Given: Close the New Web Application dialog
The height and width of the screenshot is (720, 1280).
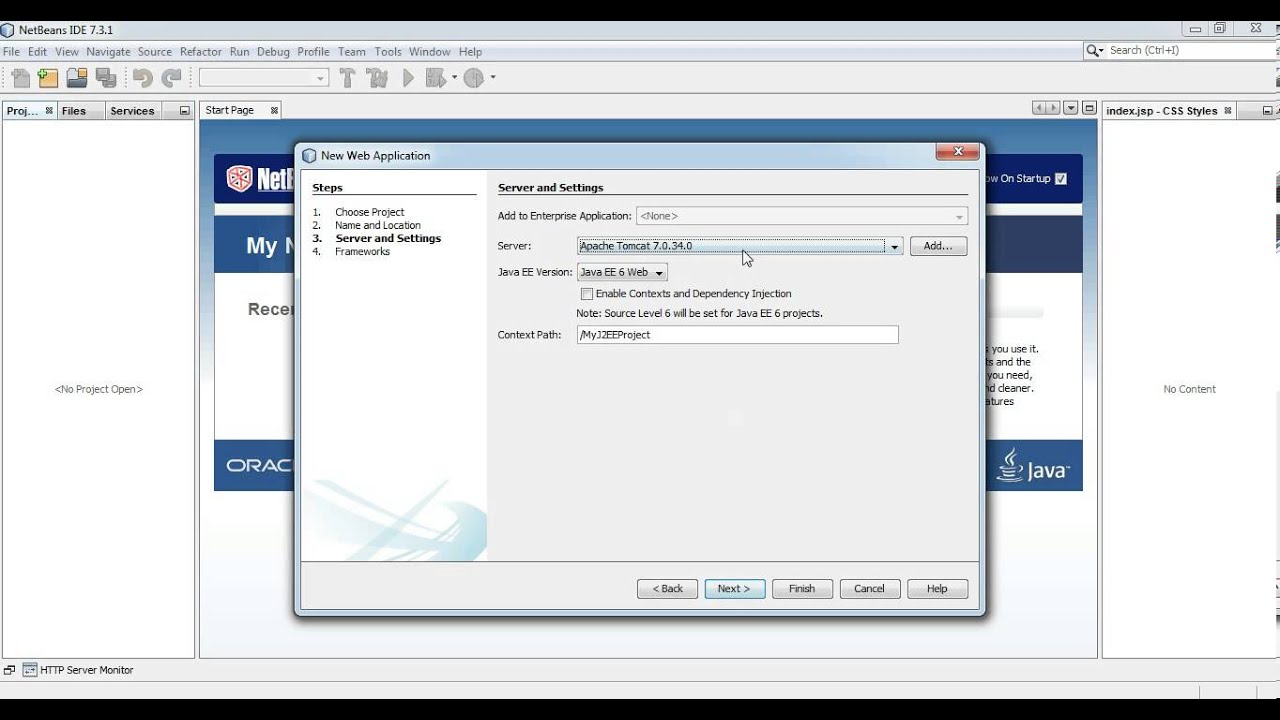Looking at the screenshot, I should pyautogui.click(x=957, y=152).
